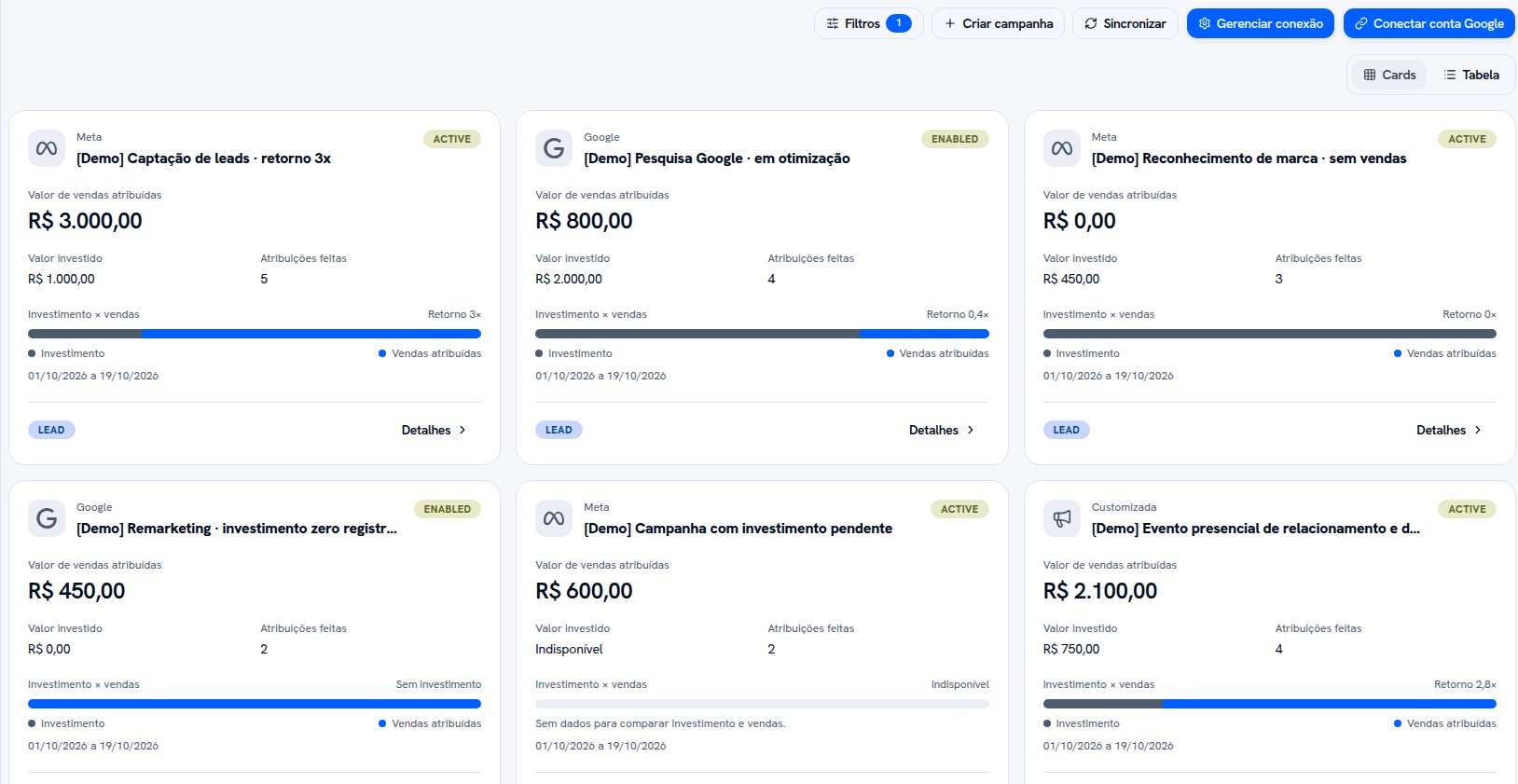1518x784 pixels.
Task: Click the invested value 'R$ 1.000,00'
Action: [62, 279]
